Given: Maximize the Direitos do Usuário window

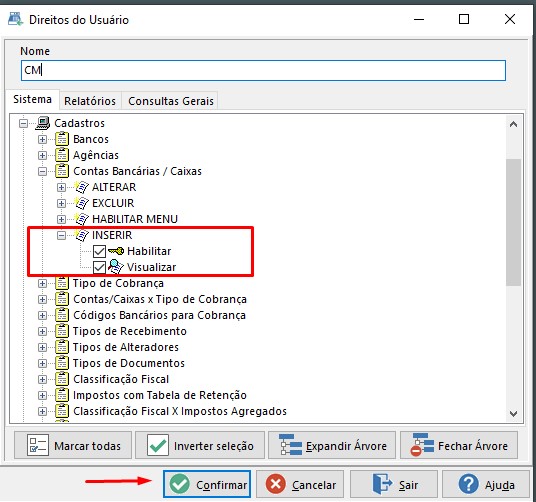Looking at the screenshot, I should 464,19.
